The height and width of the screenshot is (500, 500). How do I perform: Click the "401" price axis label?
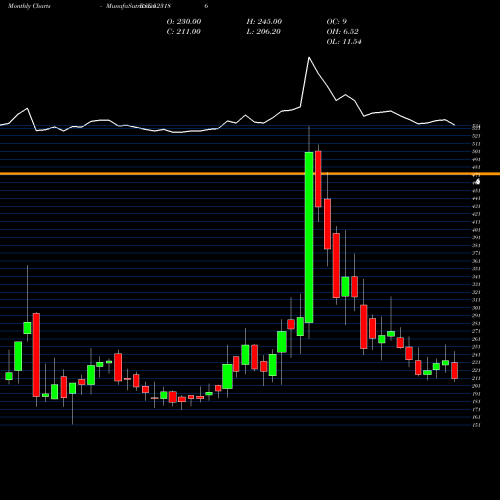coord(476,230)
